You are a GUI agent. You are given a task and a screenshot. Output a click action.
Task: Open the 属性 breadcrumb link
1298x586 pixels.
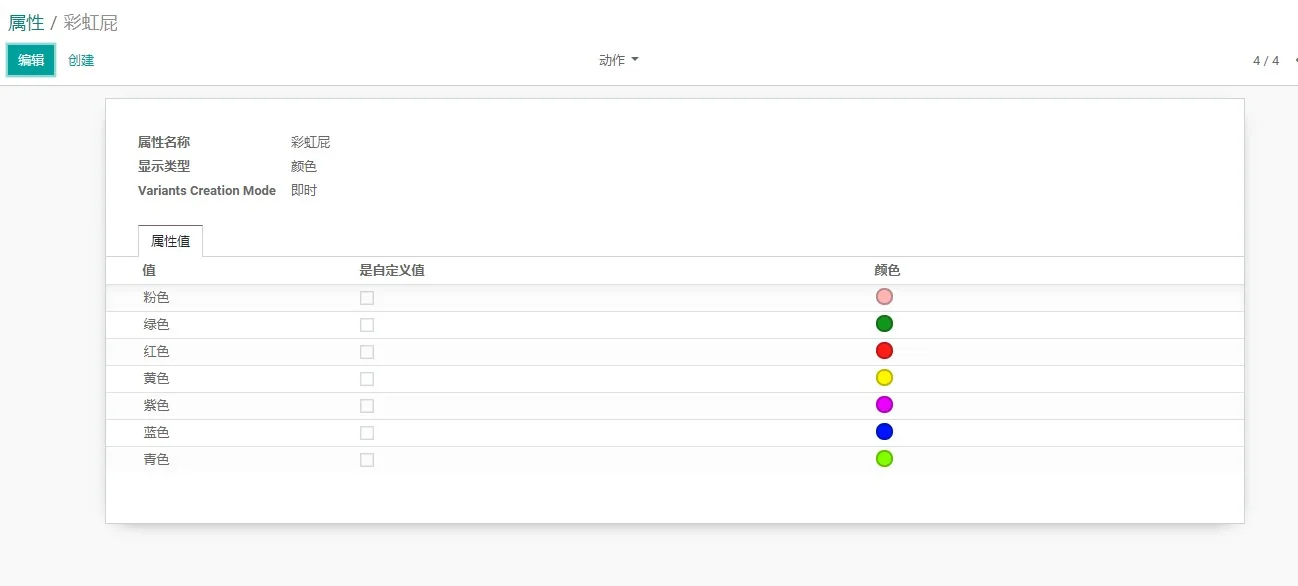(x=26, y=22)
